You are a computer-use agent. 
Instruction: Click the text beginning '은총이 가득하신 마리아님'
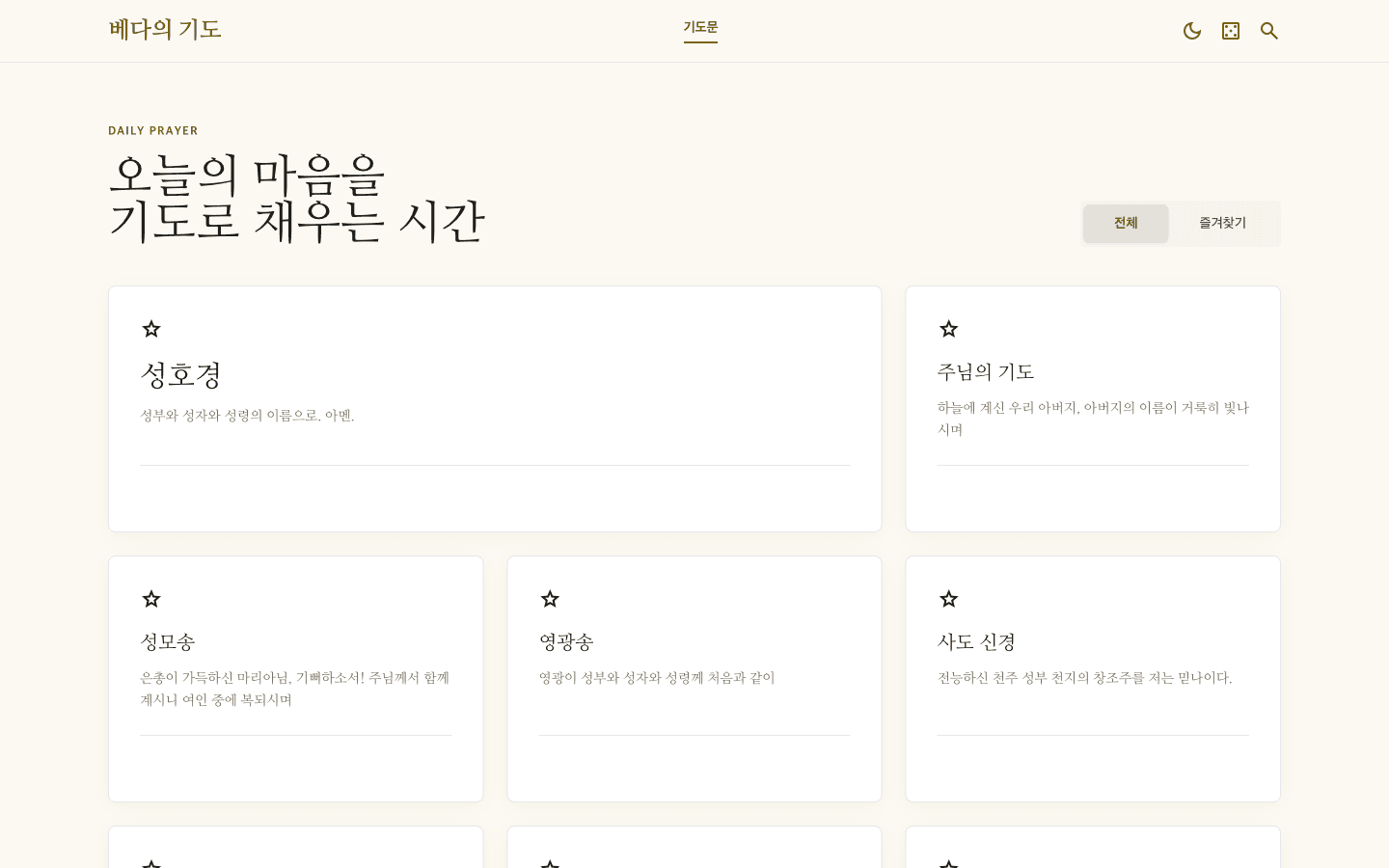[295, 689]
